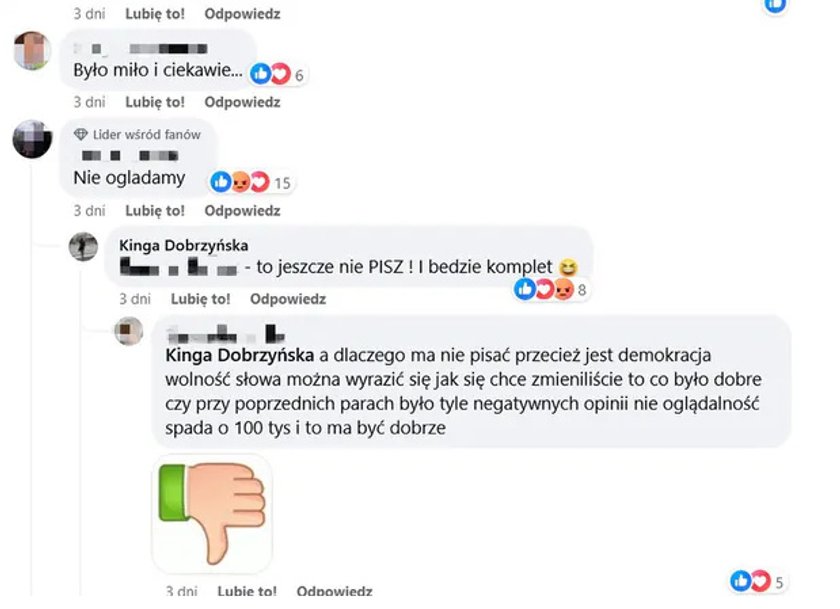Click laughing emoji in Kinga Dobrzyńska's comment

click(x=568, y=267)
